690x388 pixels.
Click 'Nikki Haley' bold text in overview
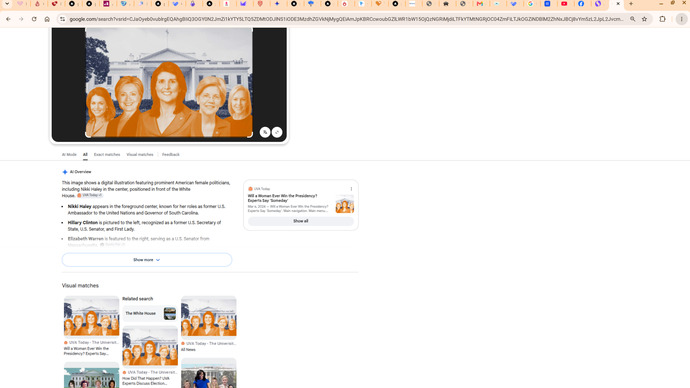[x=80, y=206]
